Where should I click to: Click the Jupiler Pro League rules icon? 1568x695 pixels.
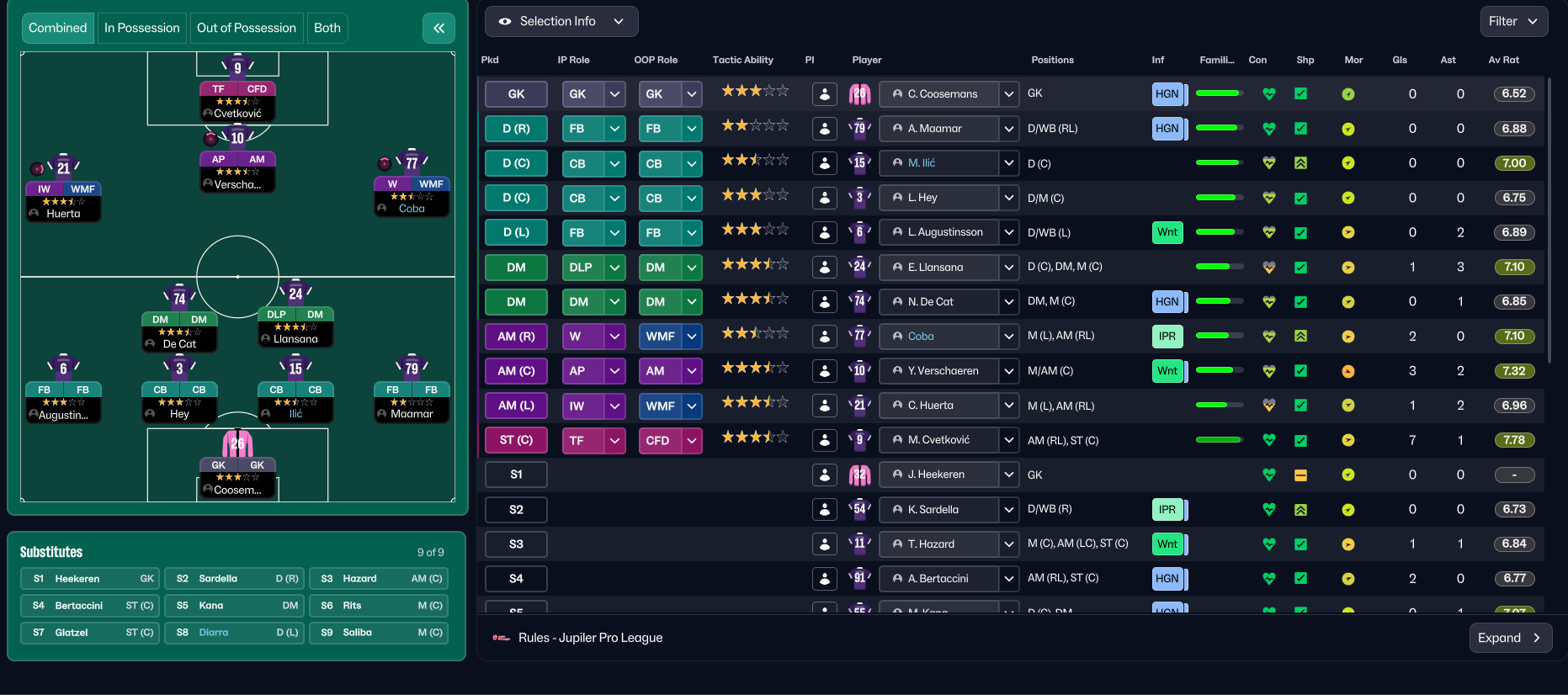click(502, 638)
